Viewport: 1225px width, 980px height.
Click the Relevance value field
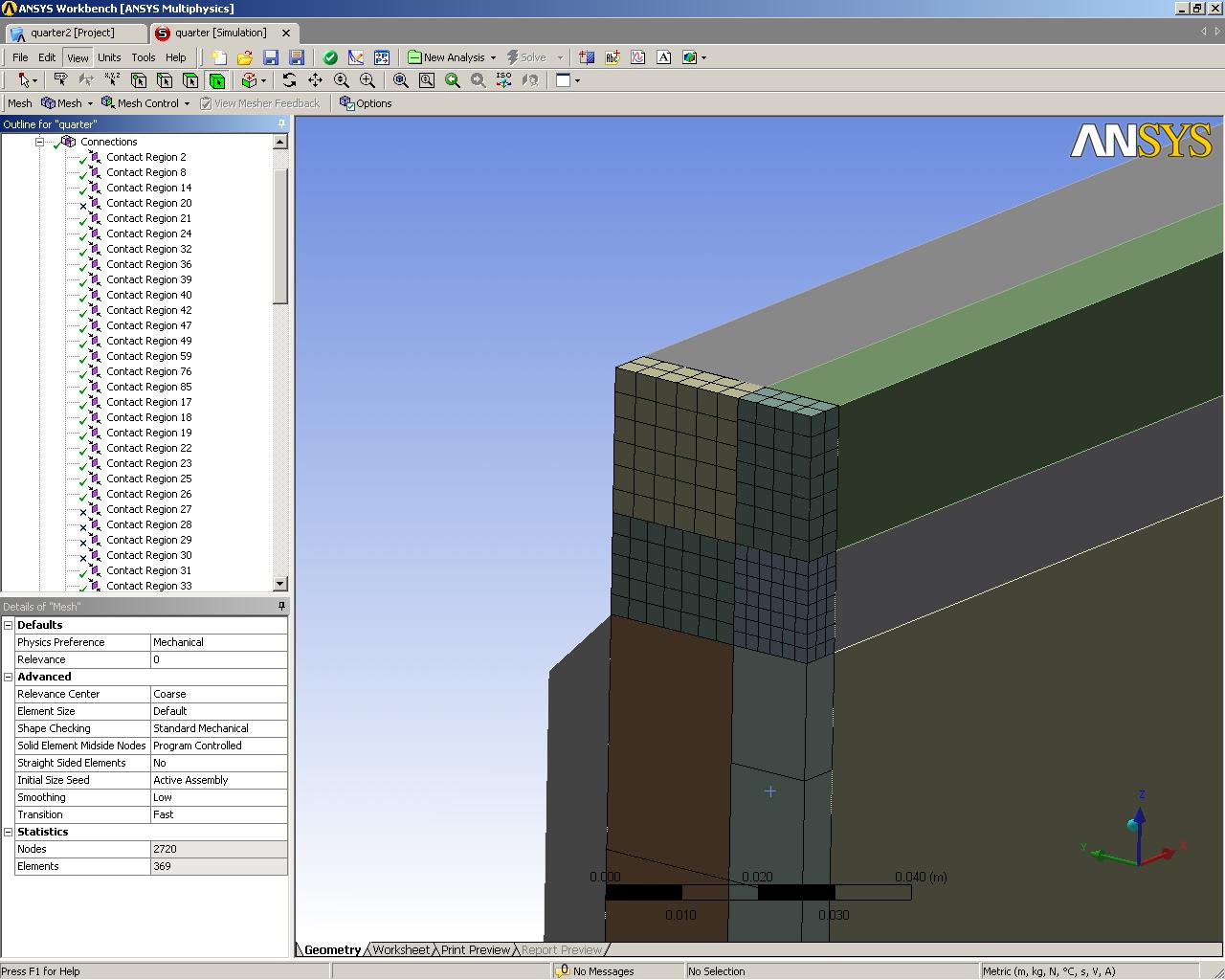219,659
